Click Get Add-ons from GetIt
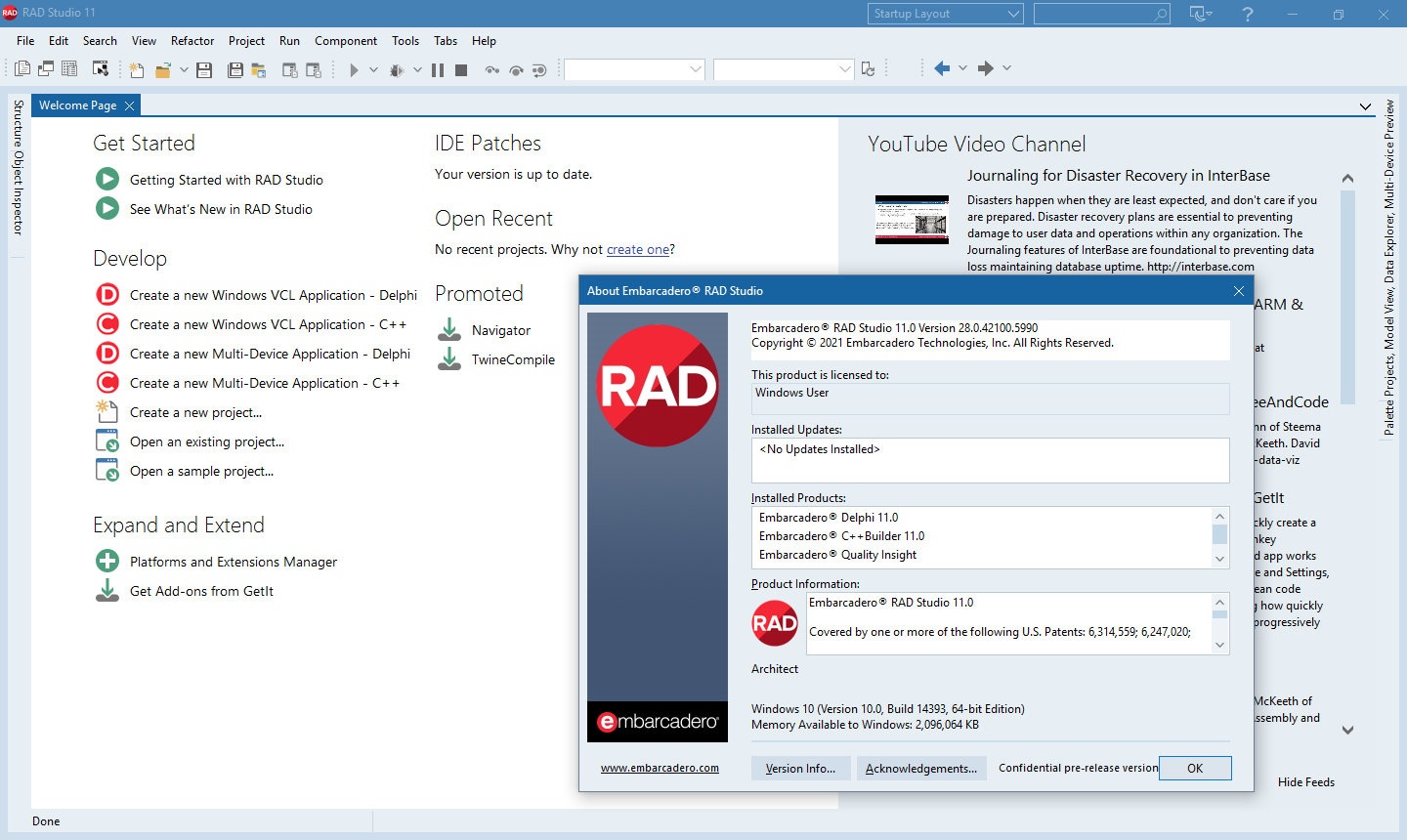This screenshot has width=1407, height=840. pyautogui.click(x=201, y=591)
